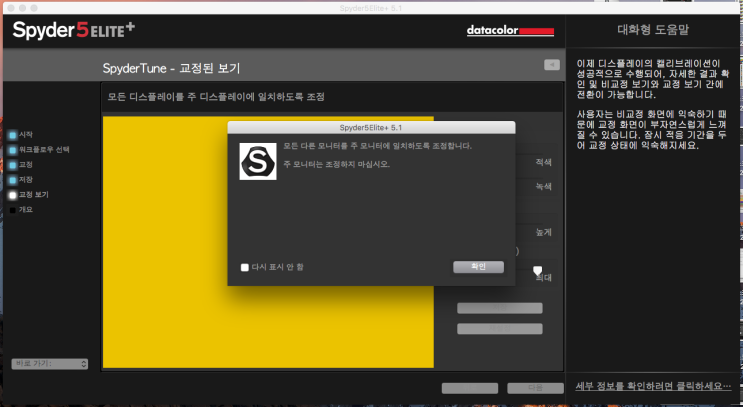
Task: Click the dimmed button left of 다음
Action: [470, 388]
